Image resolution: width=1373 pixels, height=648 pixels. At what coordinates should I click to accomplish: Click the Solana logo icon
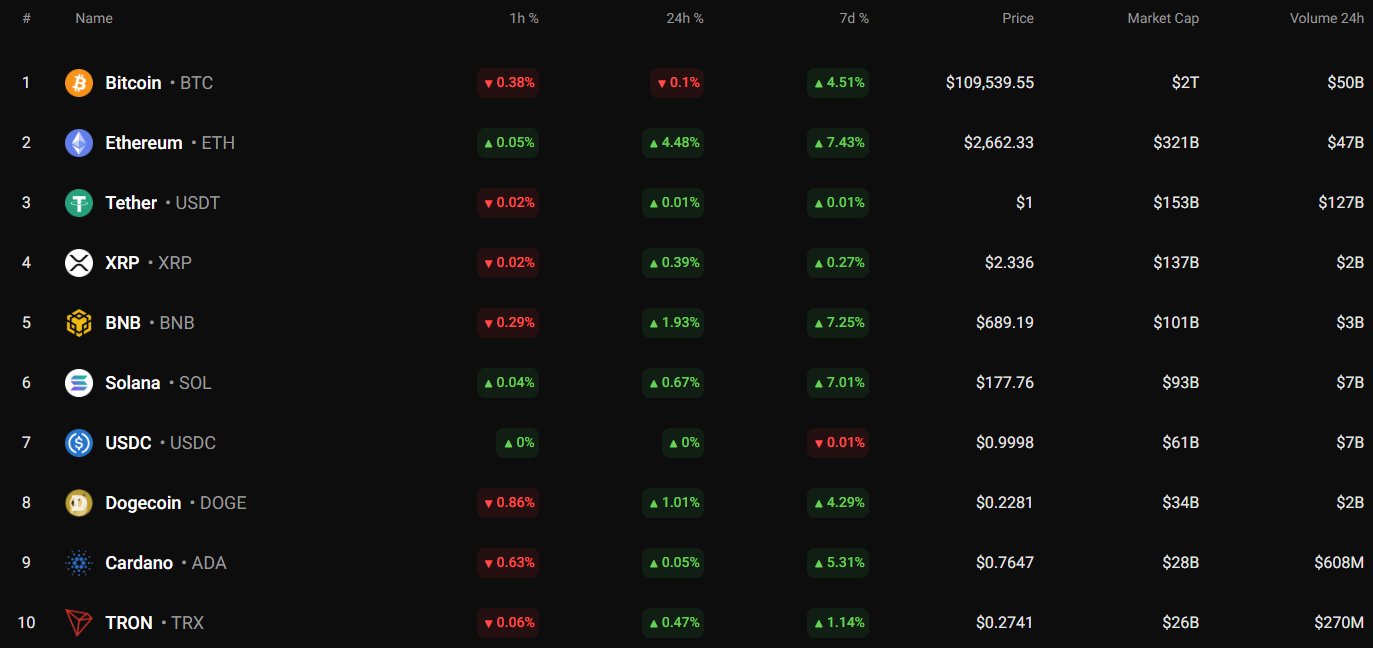79,383
